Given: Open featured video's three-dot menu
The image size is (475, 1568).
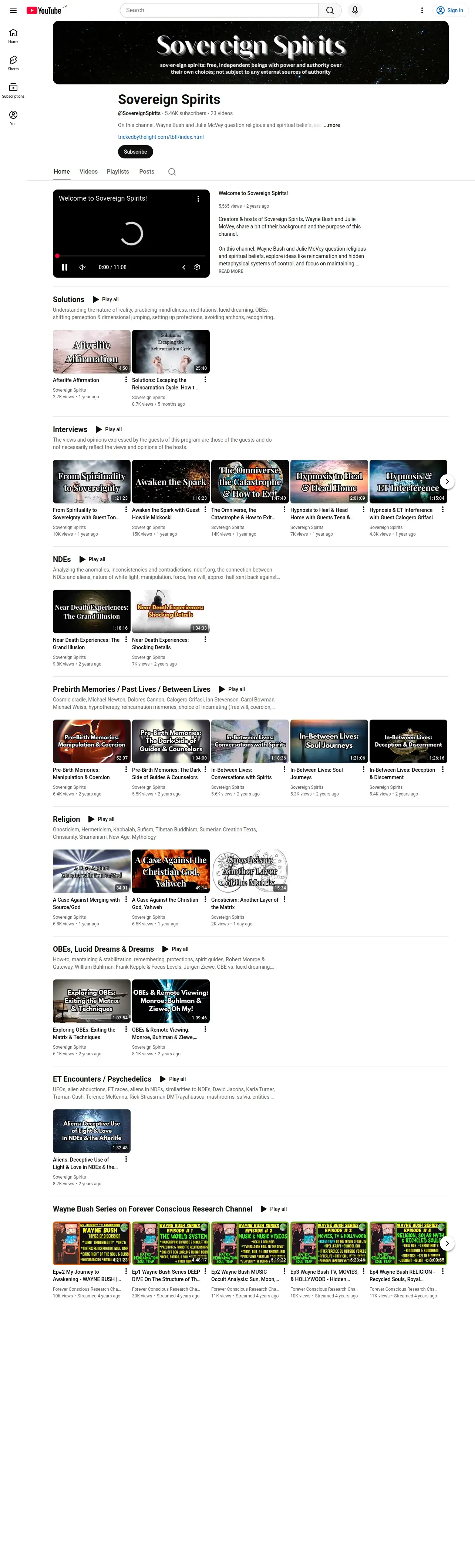Looking at the screenshot, I should pyautogui.click(x=198, y=198).
